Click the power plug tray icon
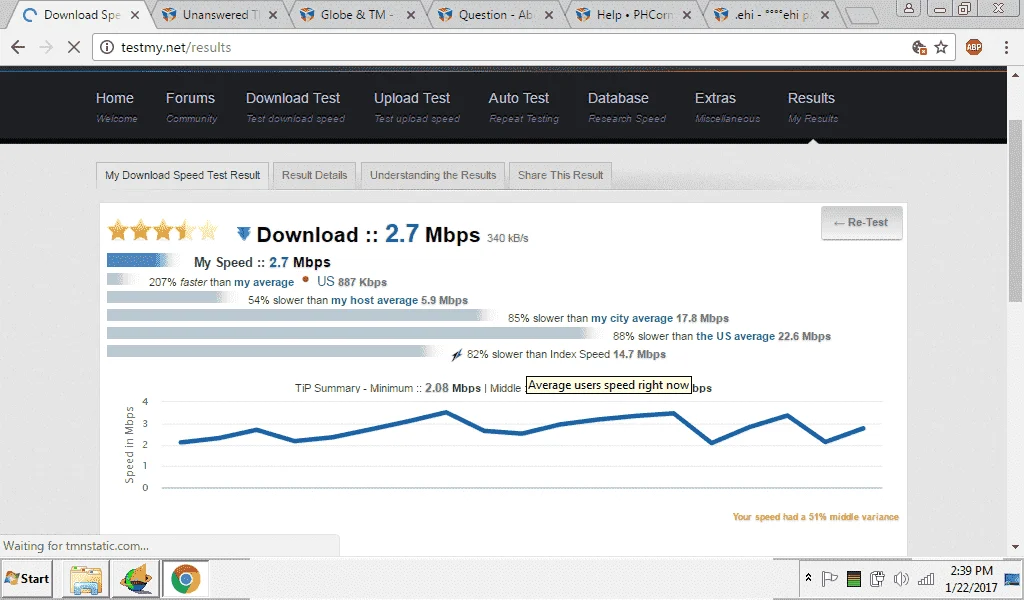This screenshot has width=1024, height=600. tap(877, 578)
